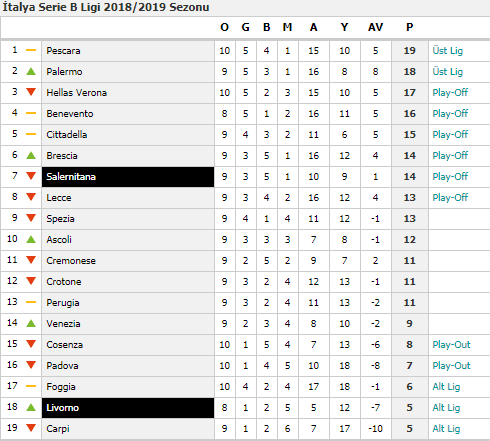The height and width of the screenshot is (441, 490).
Task: Click the P points column header
Action: click(x=410, y=27)
